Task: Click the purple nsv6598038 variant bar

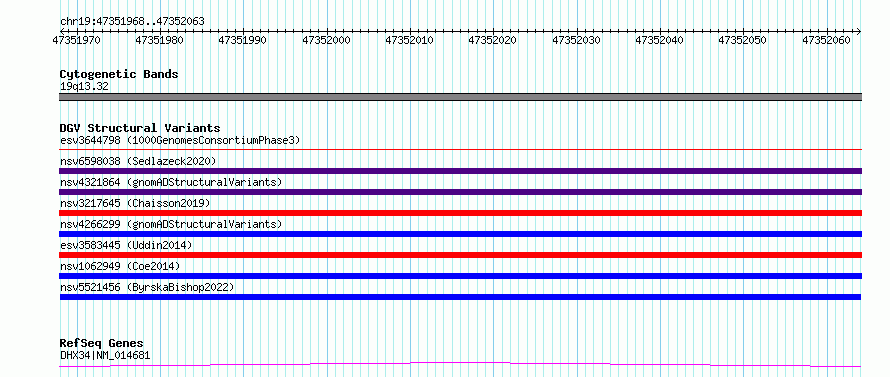Action: pos(460,171)
